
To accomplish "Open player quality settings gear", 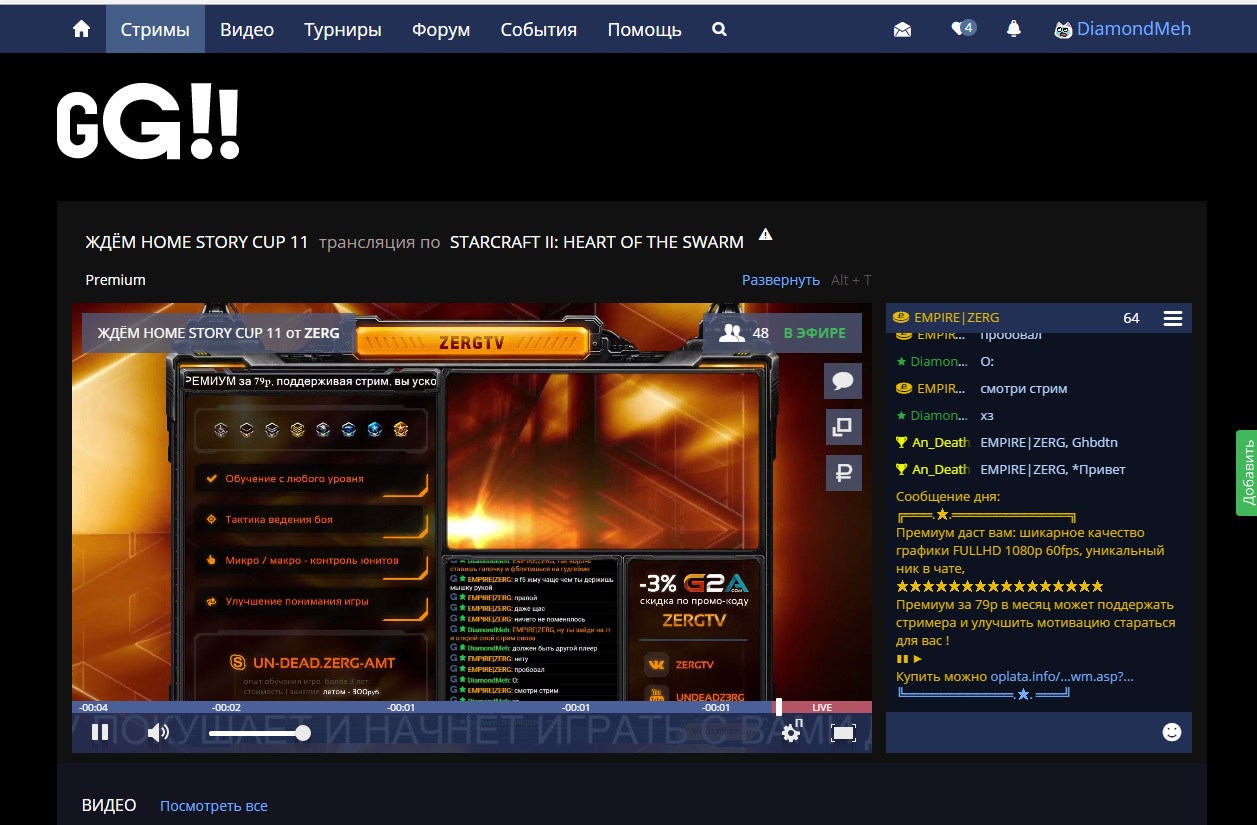I will click(x=791, y=733).
